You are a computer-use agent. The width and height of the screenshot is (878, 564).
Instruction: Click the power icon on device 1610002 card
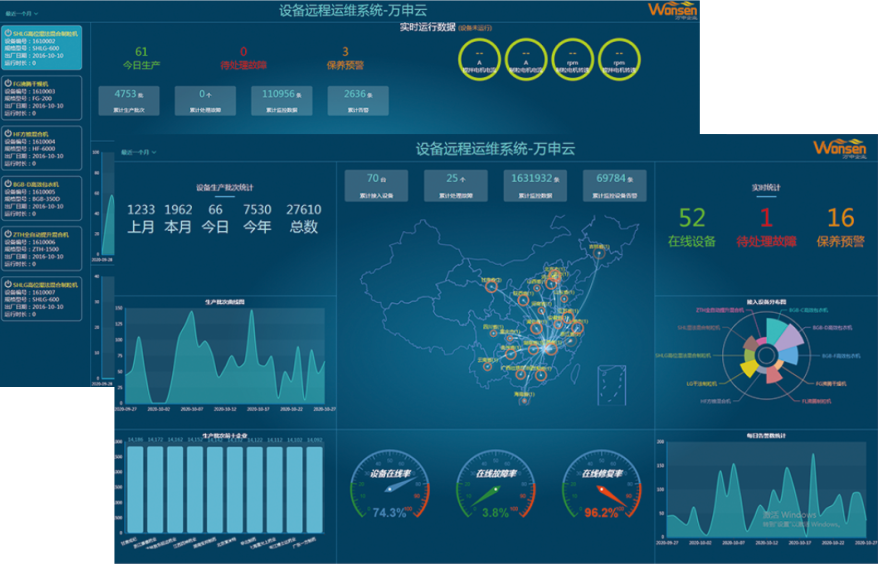pos(8,32)
